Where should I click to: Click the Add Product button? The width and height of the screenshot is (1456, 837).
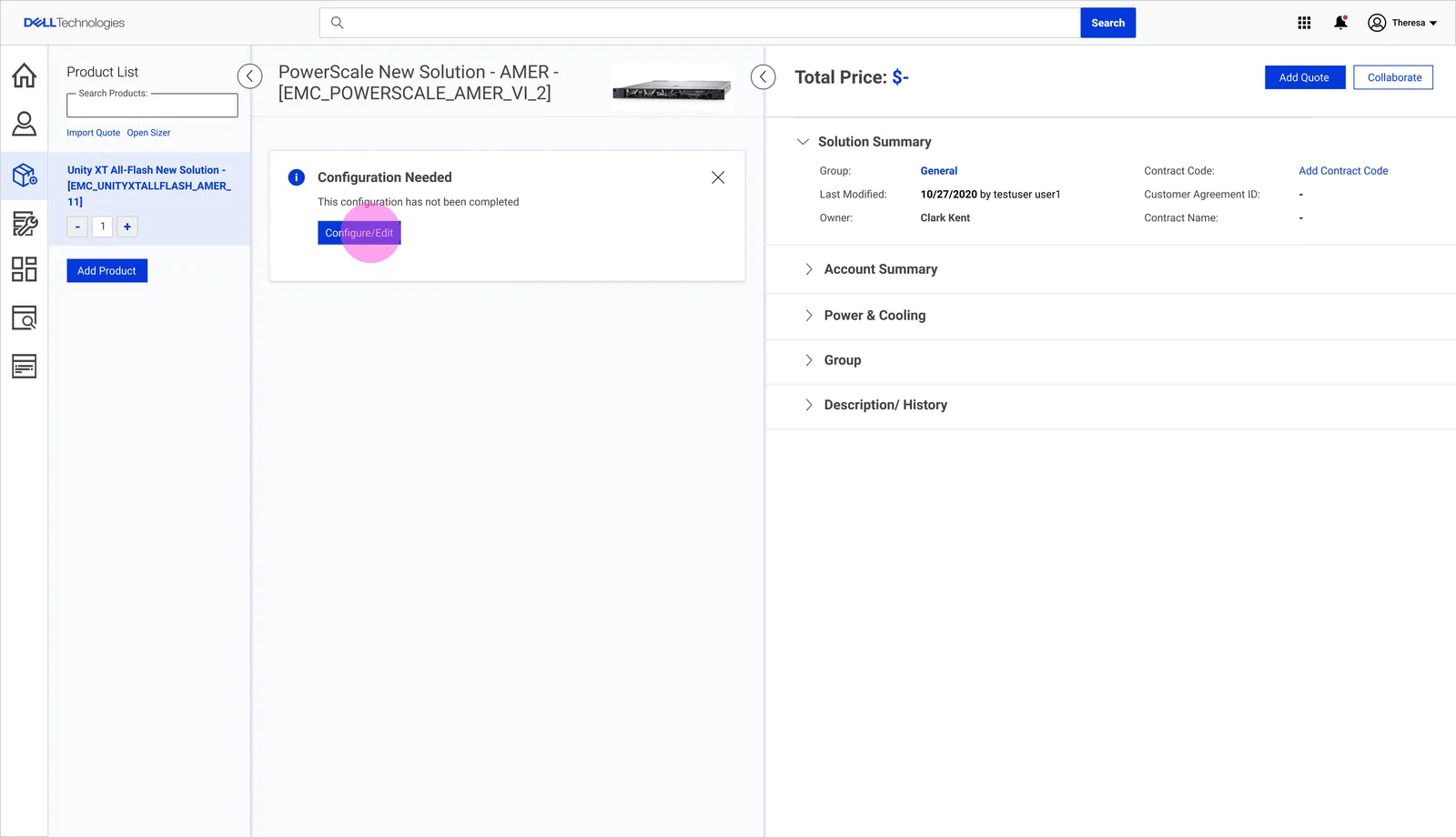(106, 270)
